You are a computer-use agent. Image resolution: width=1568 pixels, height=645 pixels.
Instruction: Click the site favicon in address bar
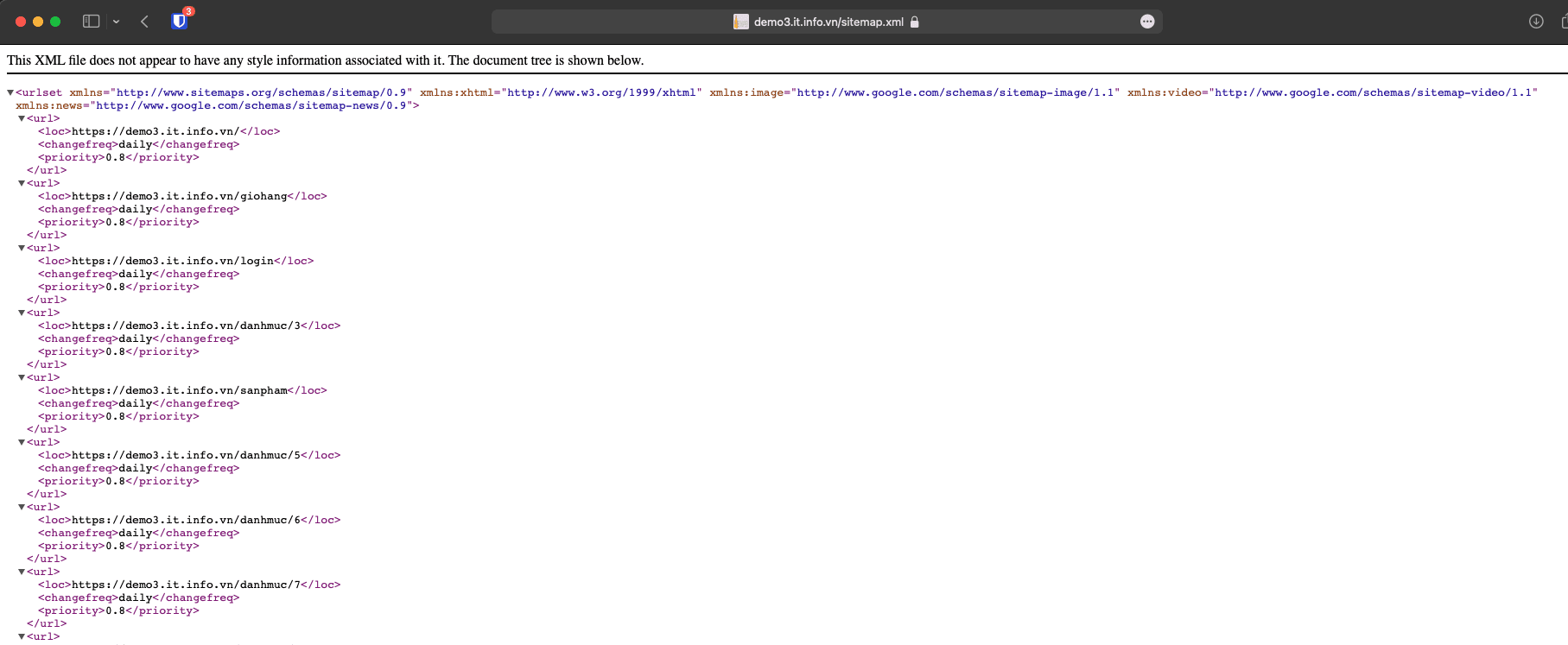pos(741,22)
